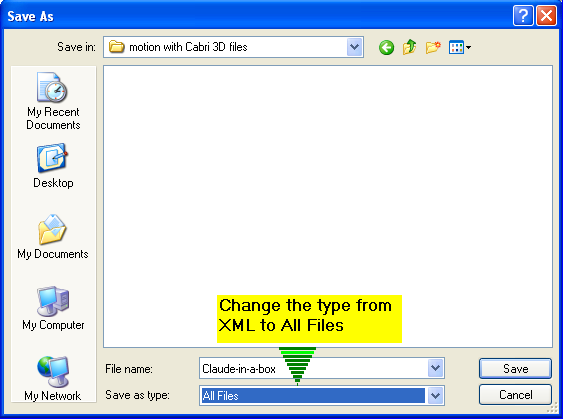Create a new folder
563x419 pixels.
coord(433,47)
